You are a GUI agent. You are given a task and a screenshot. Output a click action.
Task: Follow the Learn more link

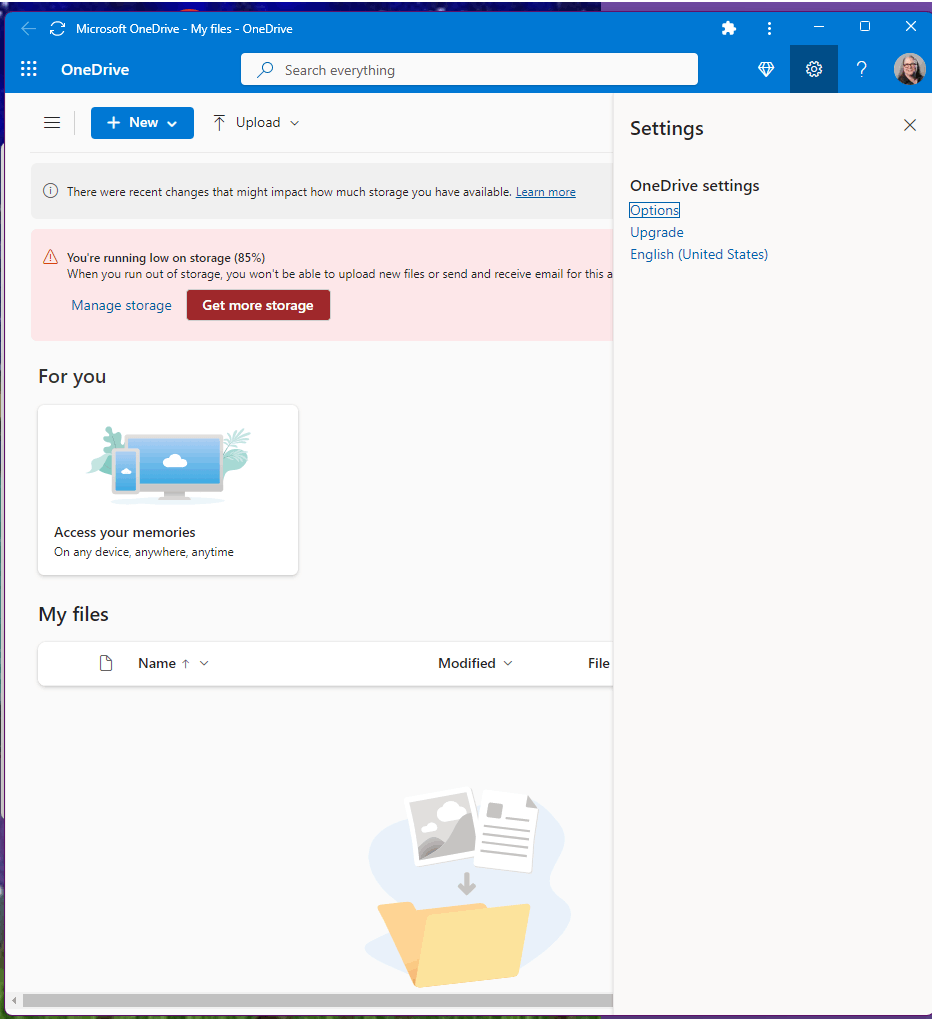click(x=545, y=192)
